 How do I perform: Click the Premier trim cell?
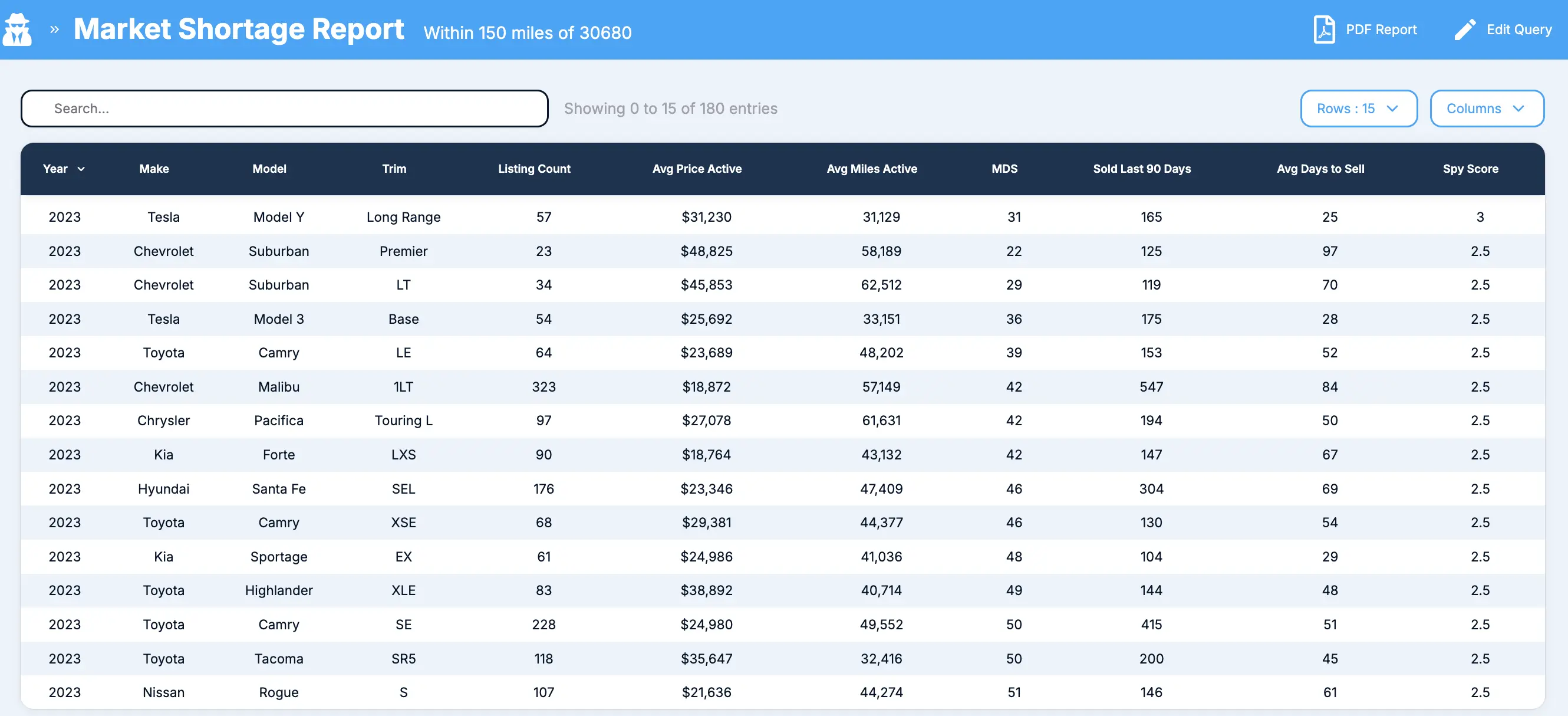404,251
